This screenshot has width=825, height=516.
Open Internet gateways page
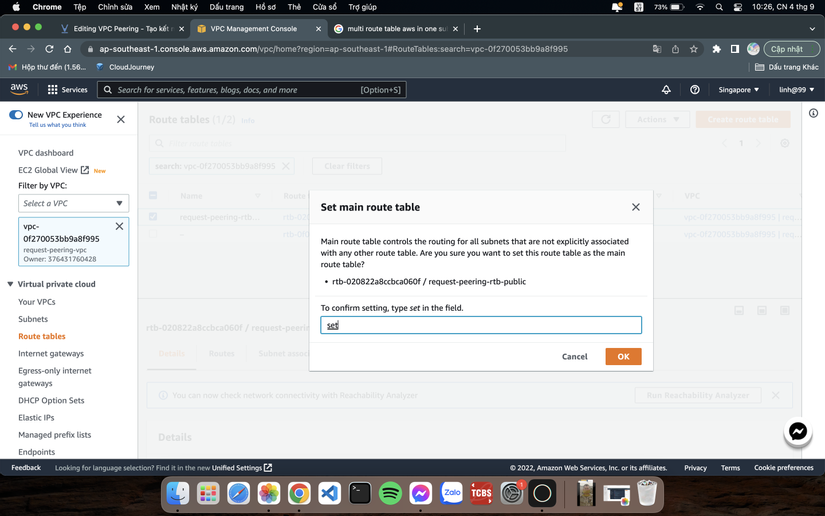click(51, 353)
